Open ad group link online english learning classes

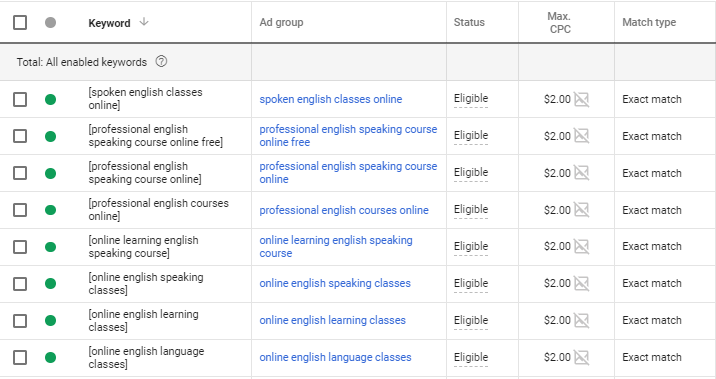tap(332, 320)
